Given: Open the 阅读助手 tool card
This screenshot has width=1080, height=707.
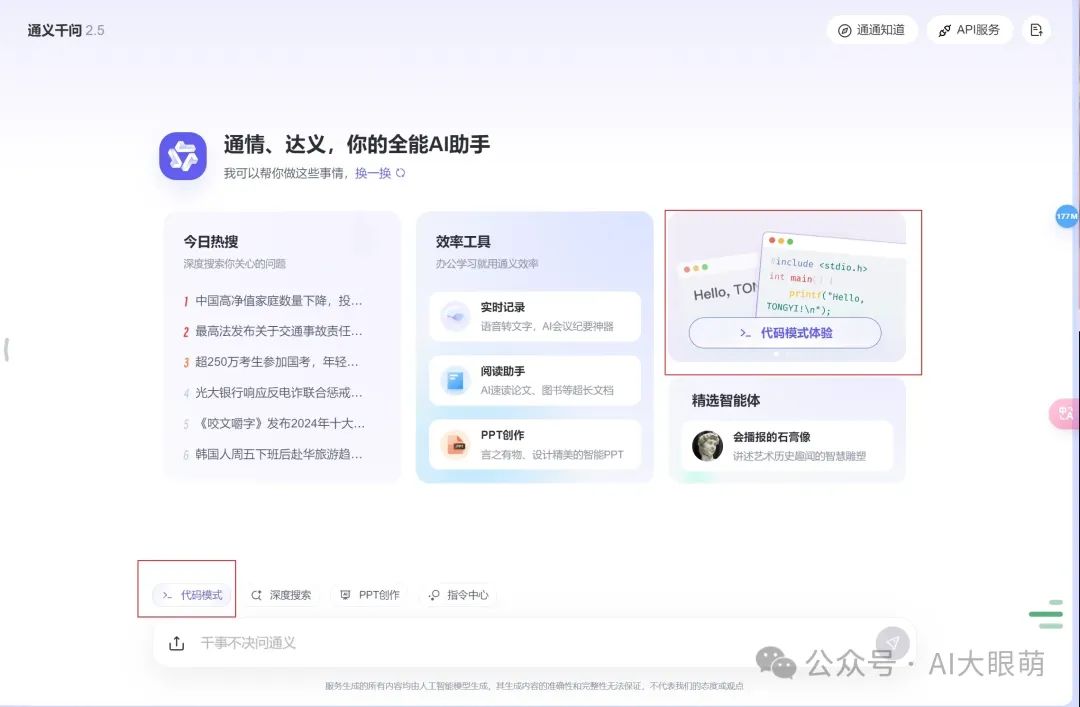Looking at the screenshot, I should coord(534,380).
